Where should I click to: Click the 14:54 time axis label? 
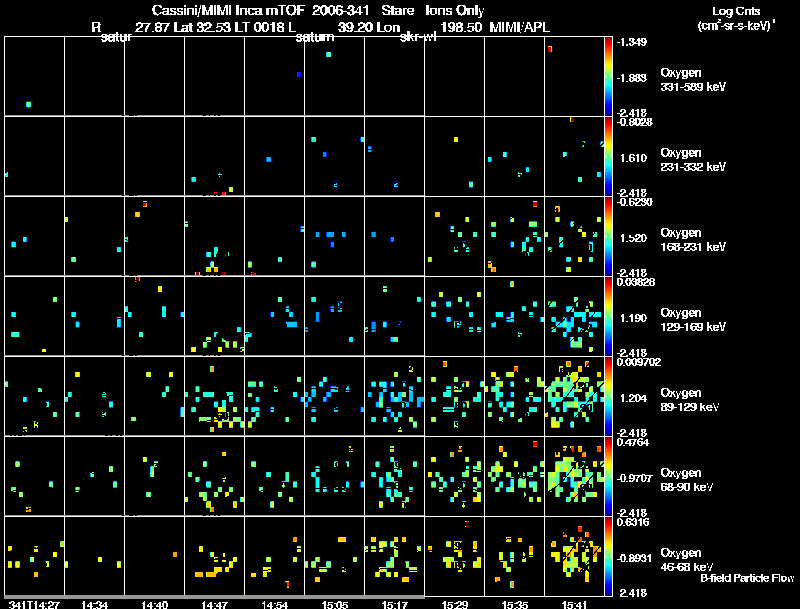(274, 604)
